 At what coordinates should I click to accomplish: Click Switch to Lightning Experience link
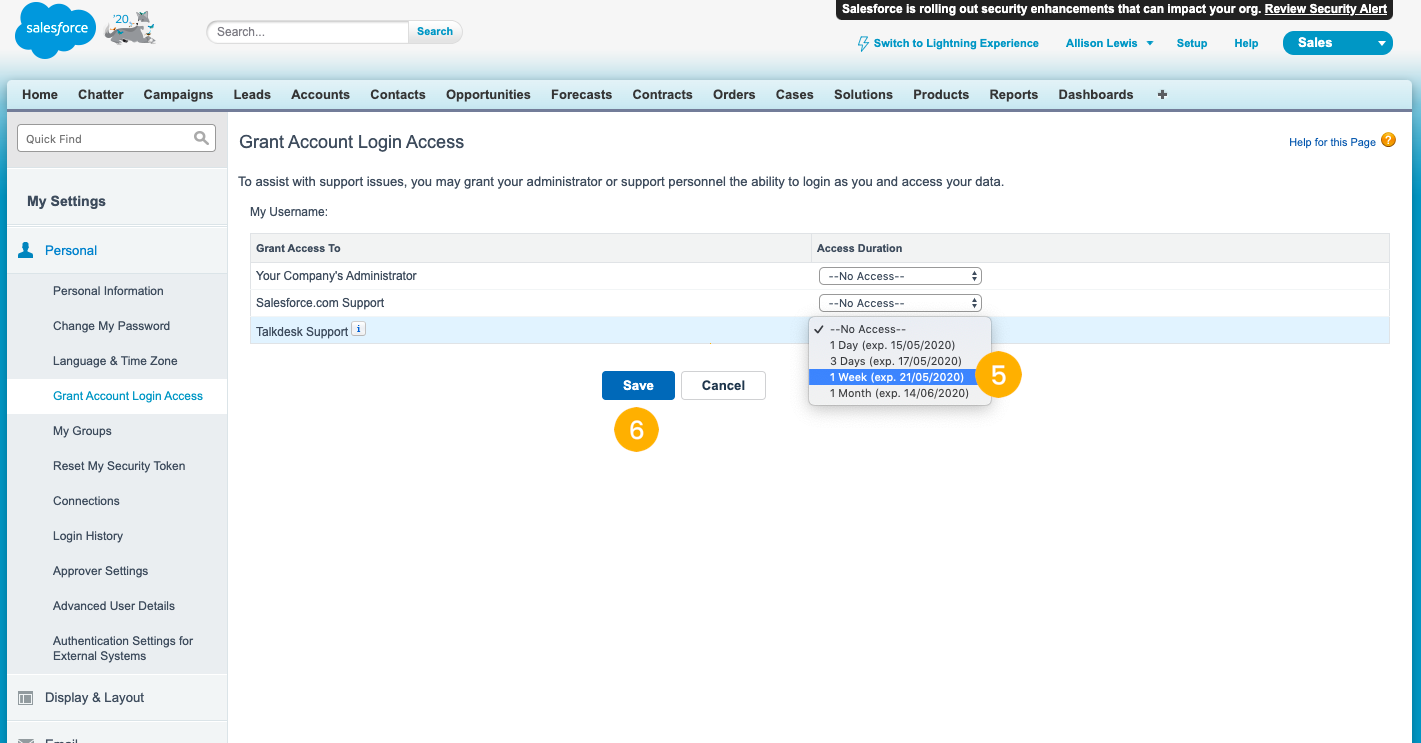pyautogui.click(x=956, y=44)
